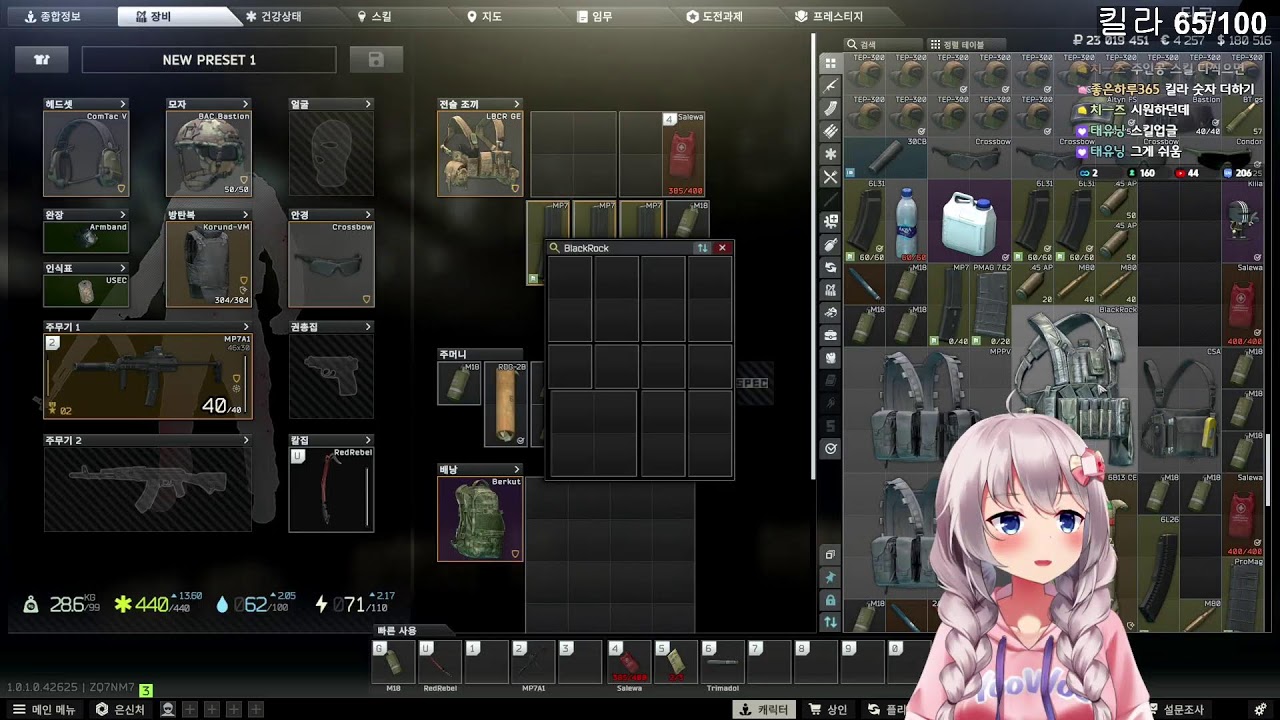Filter stash by grenades icon
The image size is (1280, 720).
830,244
